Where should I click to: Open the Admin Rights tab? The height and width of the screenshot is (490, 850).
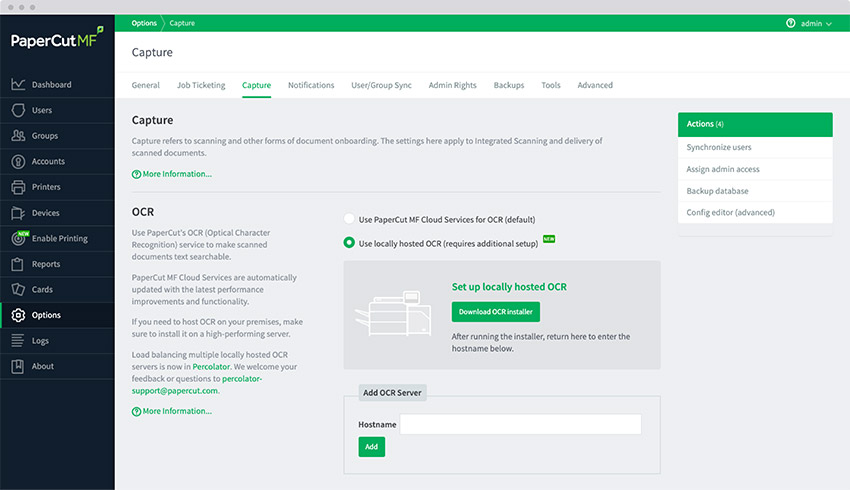[453, 85]
